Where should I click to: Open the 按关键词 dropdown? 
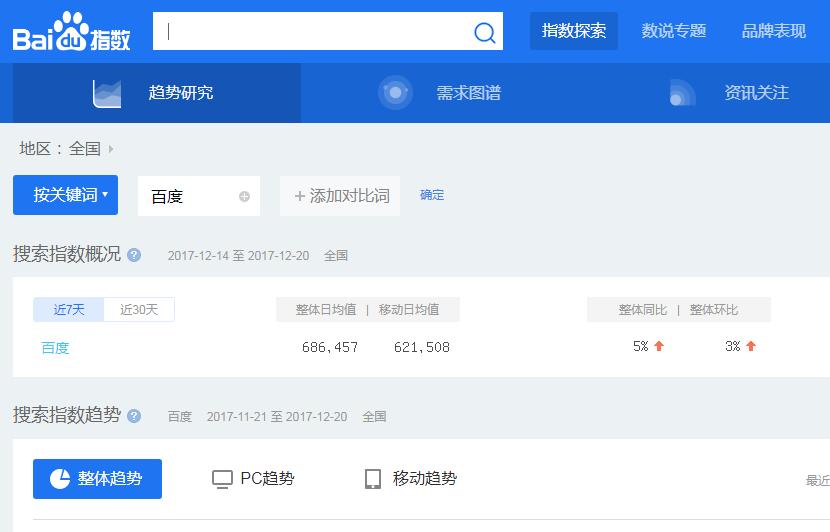pos(66,195)
